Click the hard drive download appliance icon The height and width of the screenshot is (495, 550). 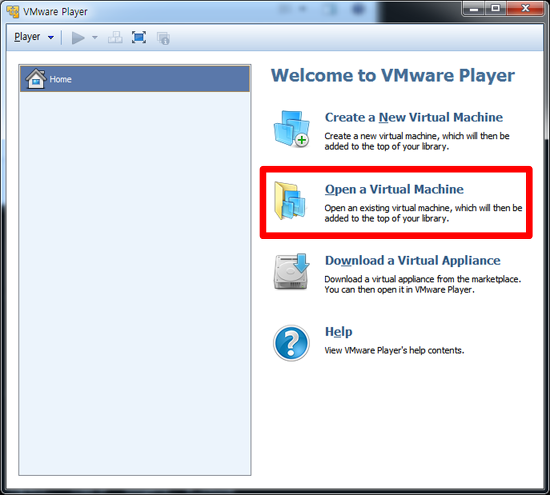pyautogui.click(x=291, y=272)
